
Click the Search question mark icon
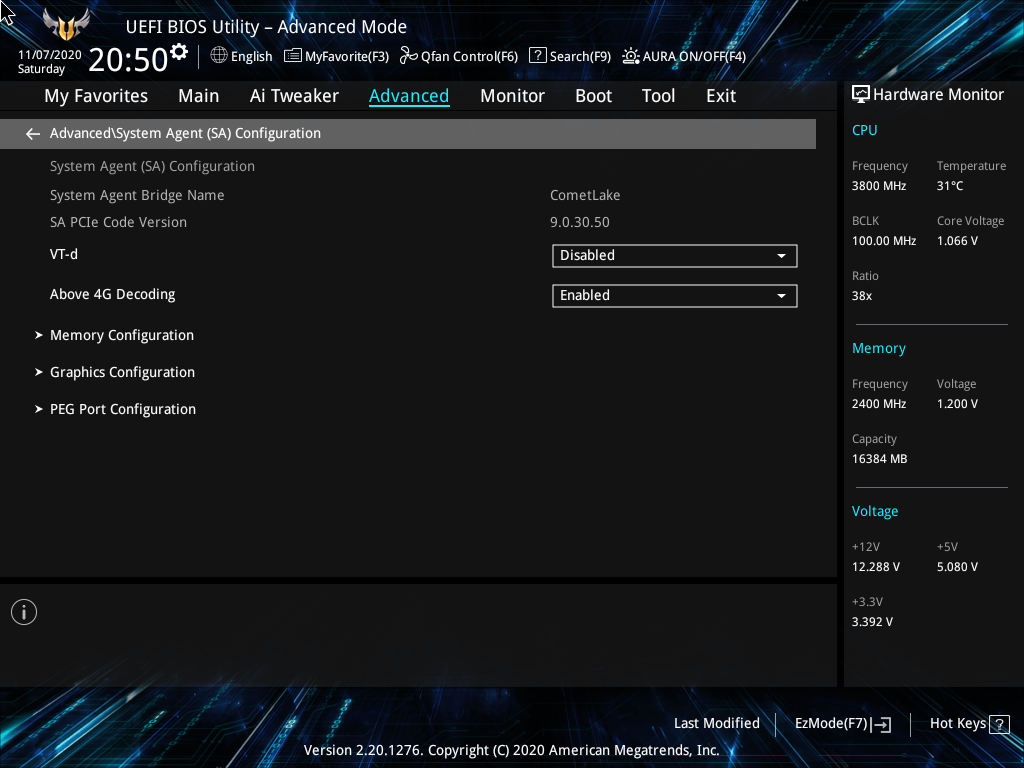(x=537, y=56)
